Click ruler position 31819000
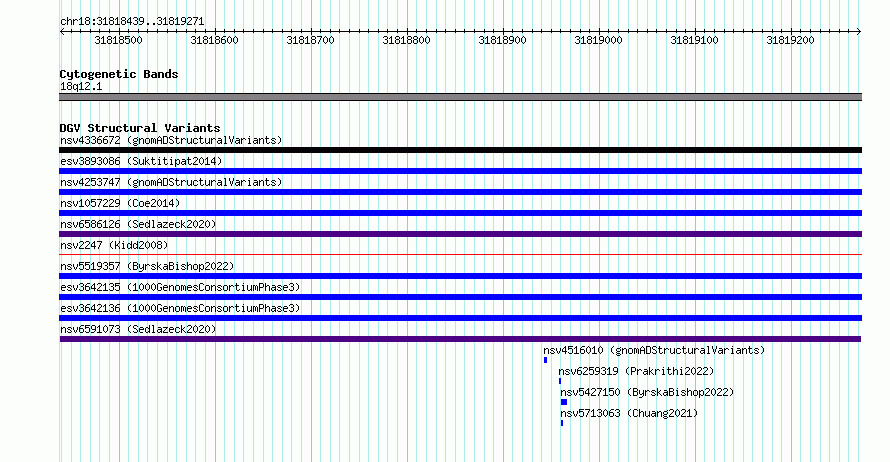The width and height of the screenshot is (890, 462). (x=598, y=40)
